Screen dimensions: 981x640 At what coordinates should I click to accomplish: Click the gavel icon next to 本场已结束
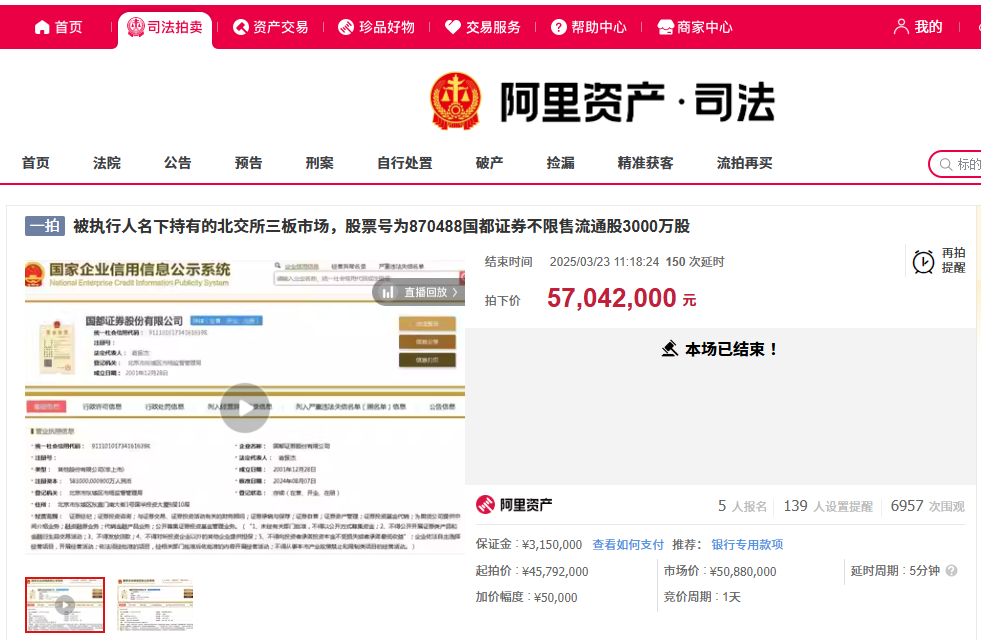point(670,348)
